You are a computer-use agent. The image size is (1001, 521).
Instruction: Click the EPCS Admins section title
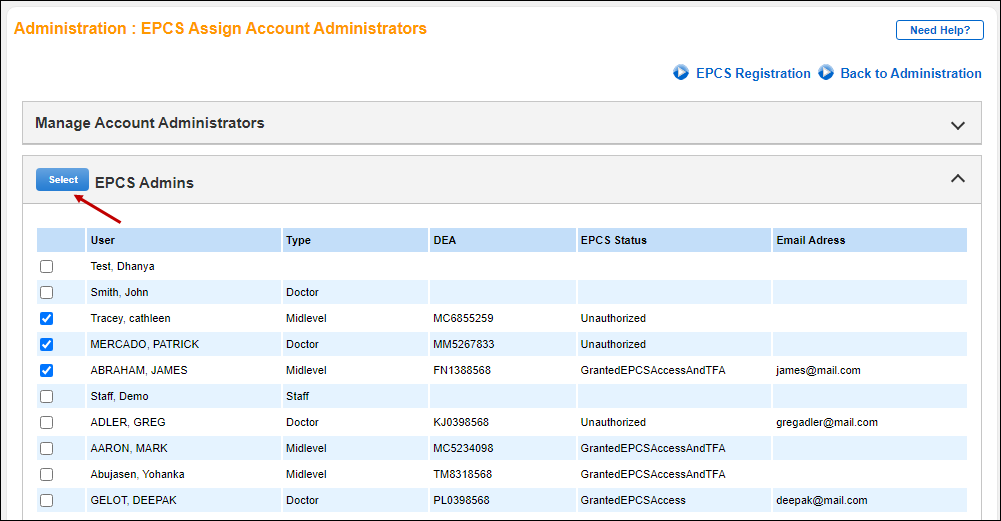pos(144,183)
